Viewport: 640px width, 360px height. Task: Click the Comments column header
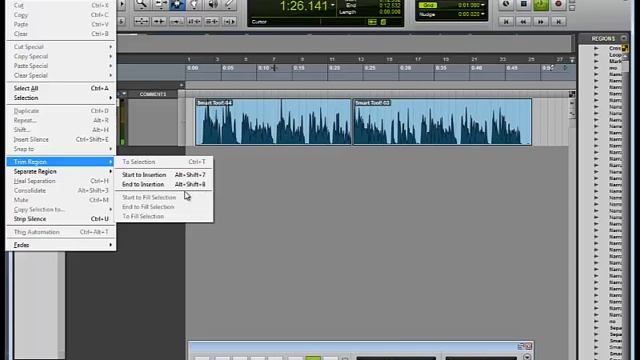(x=153, y=94)
